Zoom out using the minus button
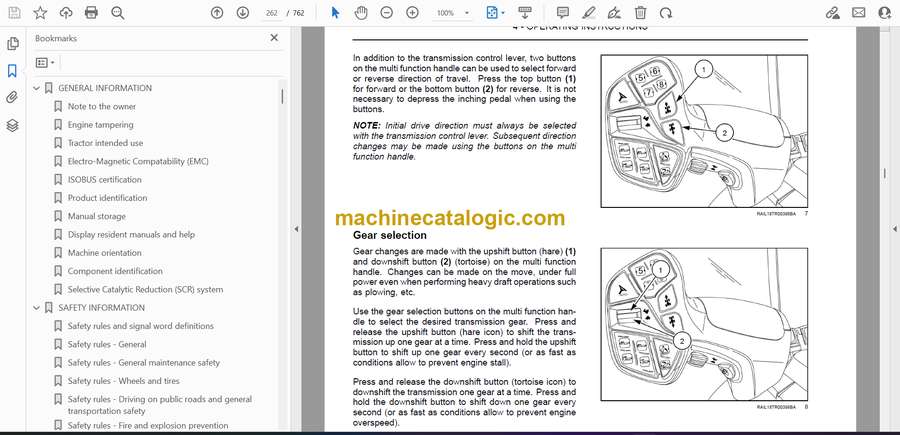The image size is (900, 435). pos(385,13)
